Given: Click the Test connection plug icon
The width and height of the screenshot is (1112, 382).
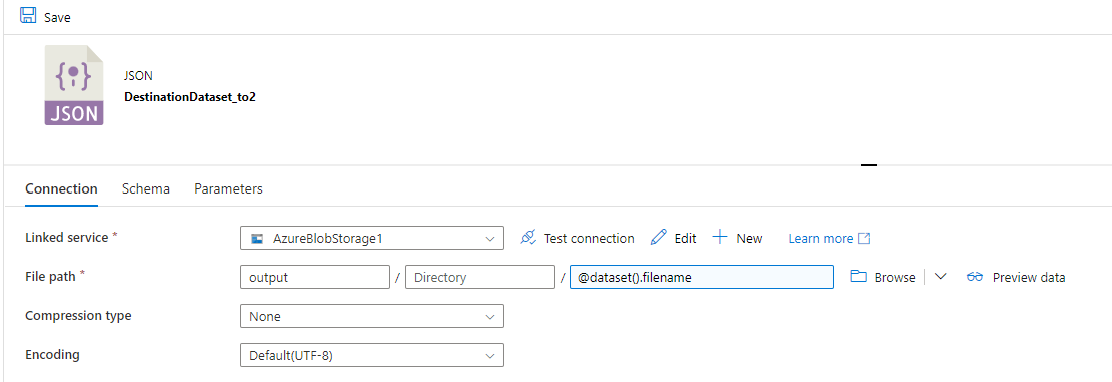Looking at the screenshot, I should [x=528, y=238].
